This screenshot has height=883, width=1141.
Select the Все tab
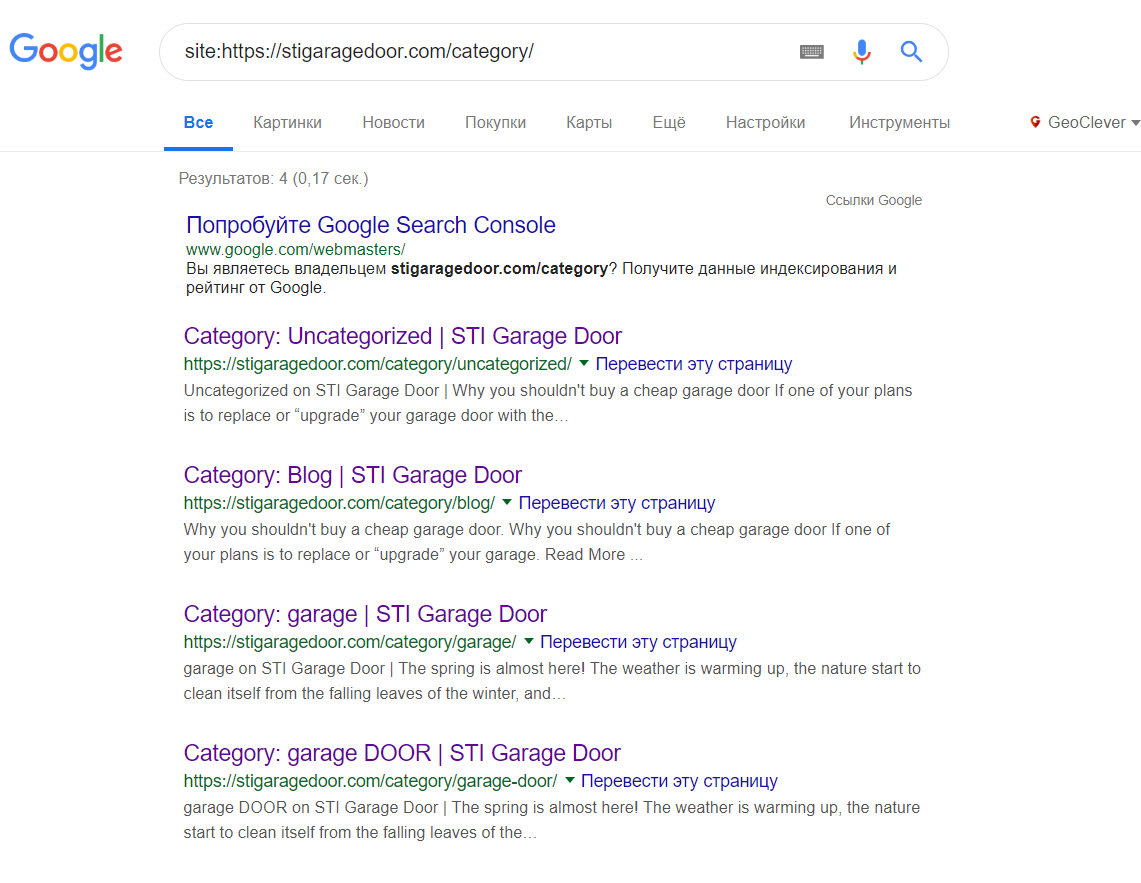pos(198,122)
